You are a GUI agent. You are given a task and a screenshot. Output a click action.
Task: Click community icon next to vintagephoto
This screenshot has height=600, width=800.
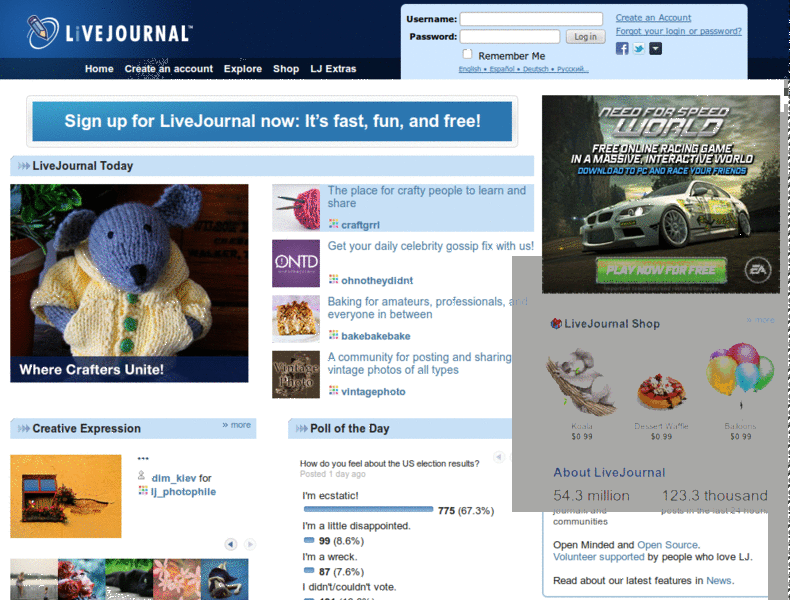(334, 390)
